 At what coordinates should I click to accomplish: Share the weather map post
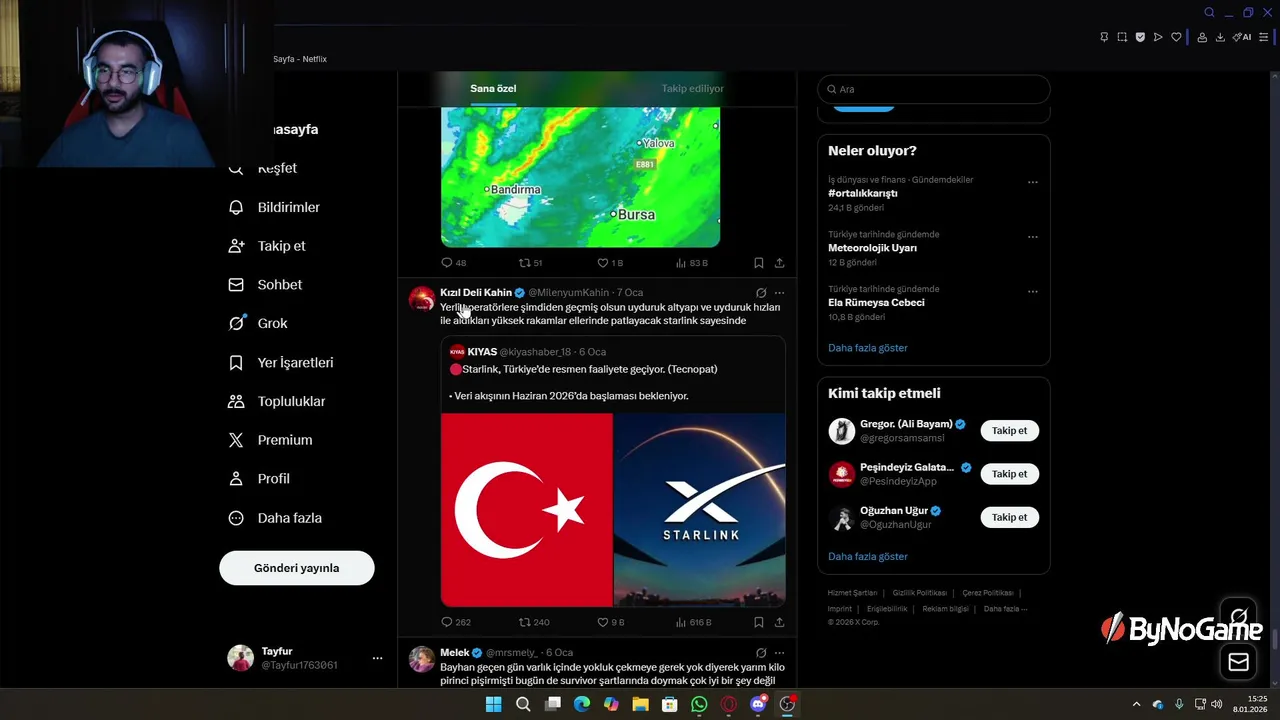coord(780,263)
